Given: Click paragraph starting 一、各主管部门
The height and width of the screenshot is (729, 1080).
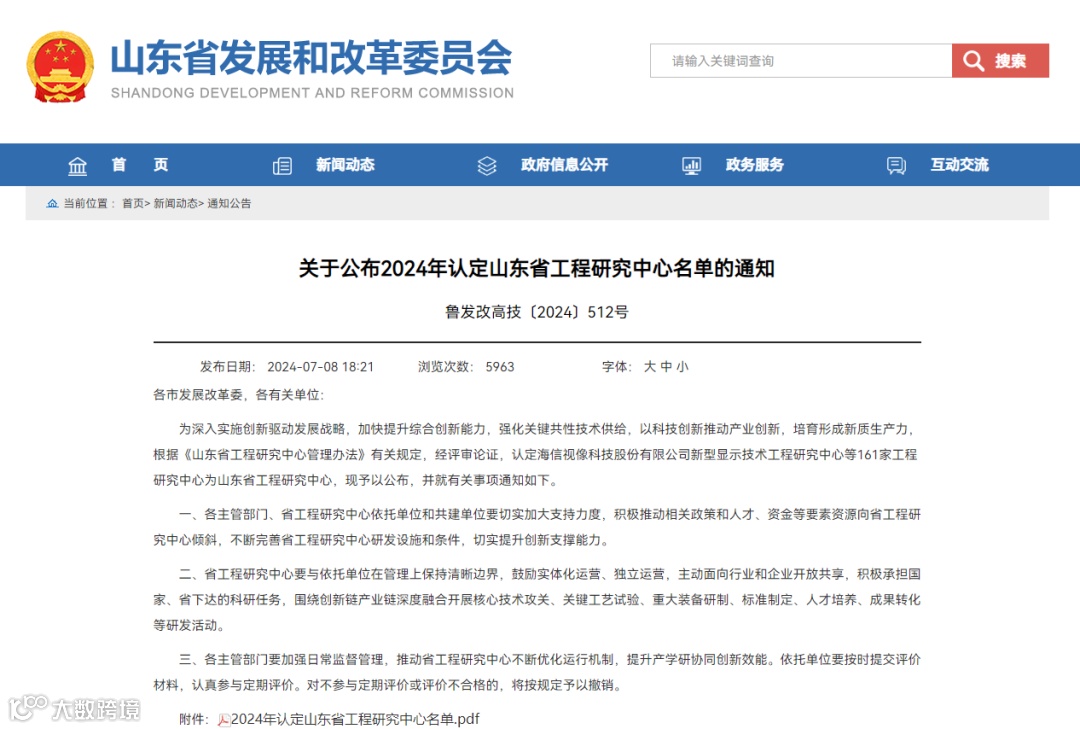Looking at the screenshot, I should [537, 527].
